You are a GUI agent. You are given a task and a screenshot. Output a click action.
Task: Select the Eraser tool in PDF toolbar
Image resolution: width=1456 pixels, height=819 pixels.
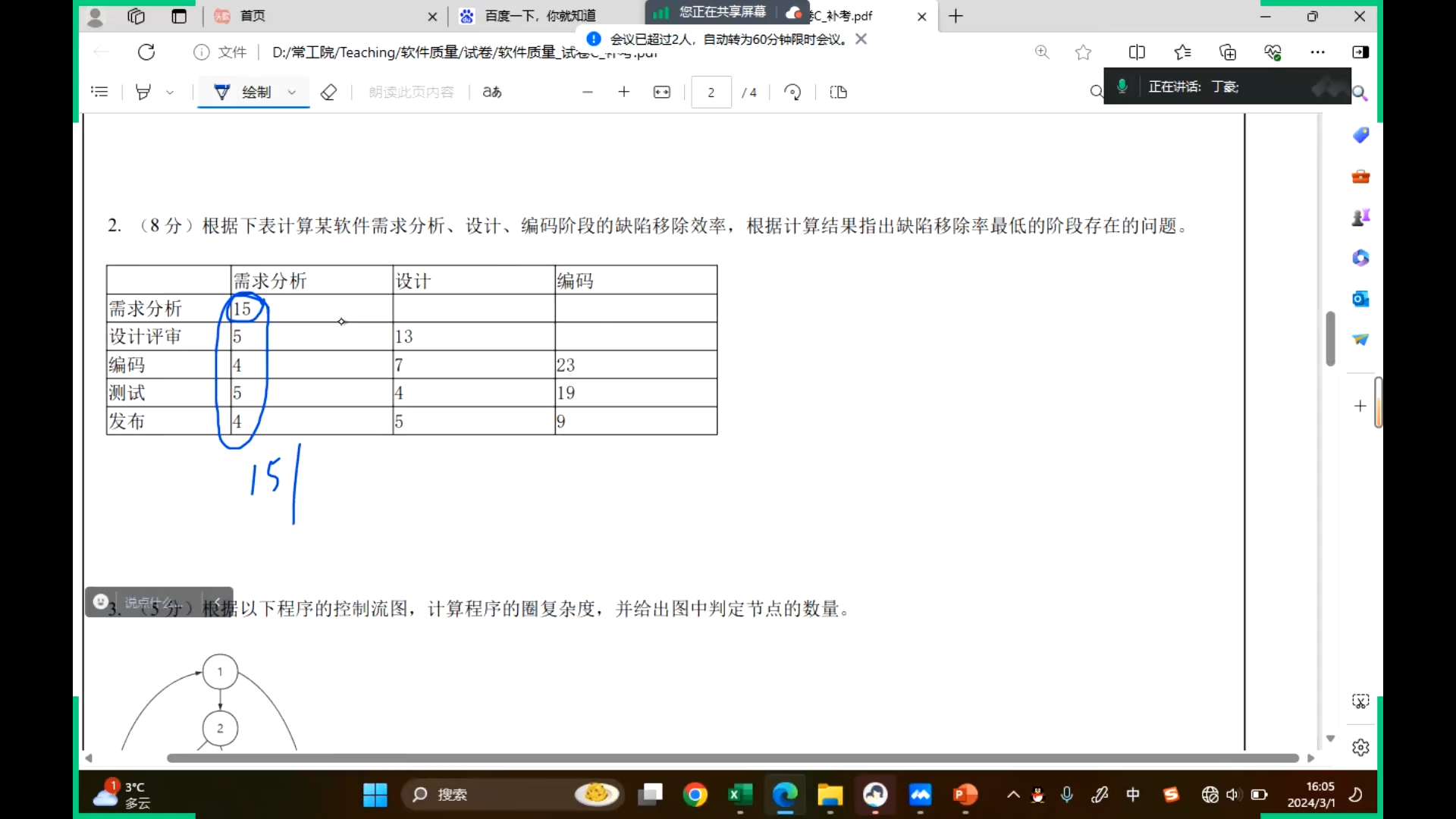coord(328,93)
